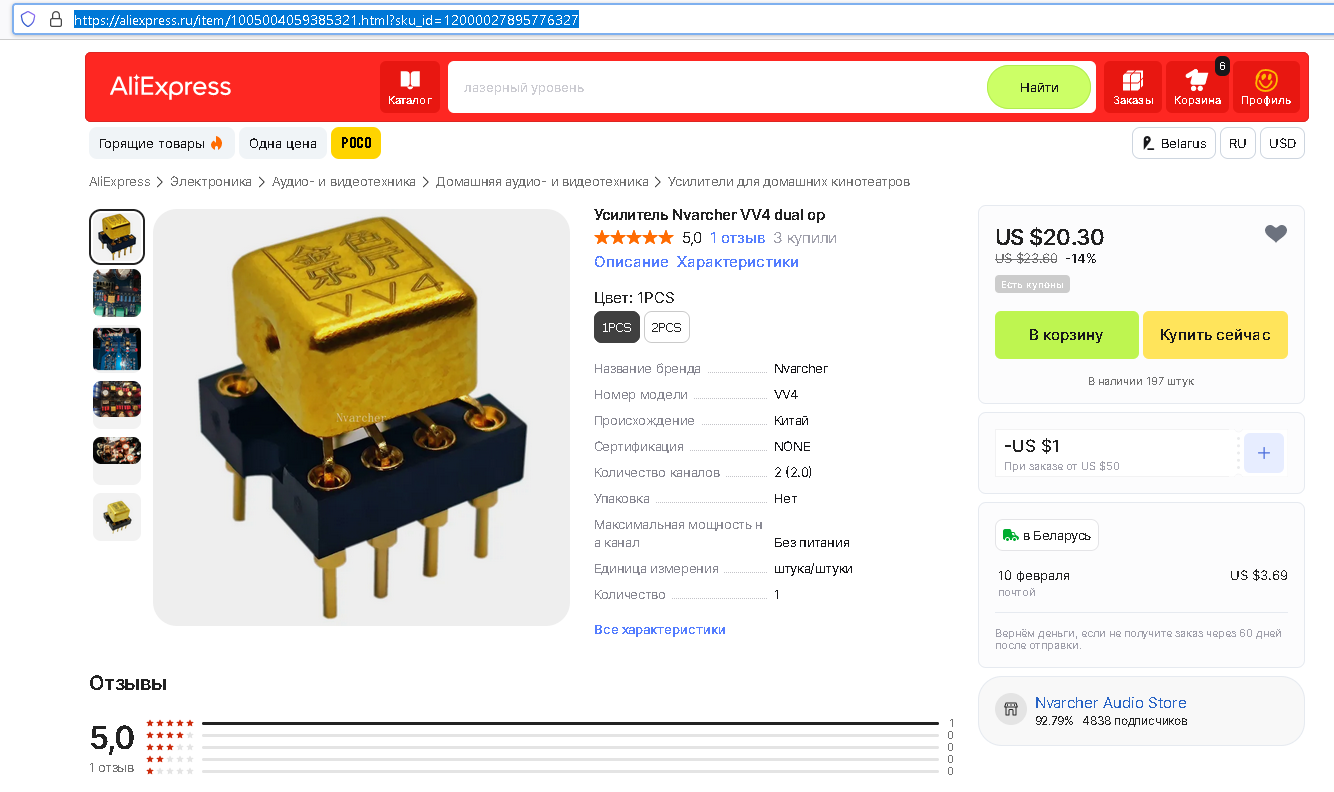1334x792 pixels.
Task: Add item to favorites with heart icon
Action: pos(1276,233)
